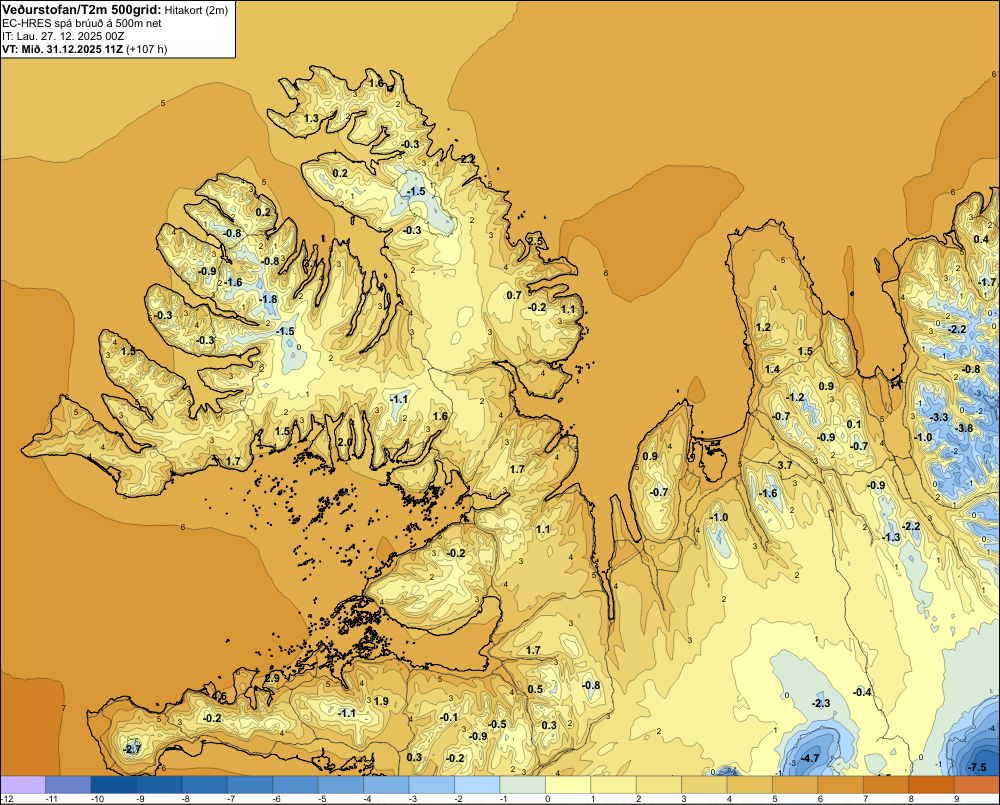Select the '2.9' temperature label
This screenshot has width=1000, height=805.
(x=272, y=678)
